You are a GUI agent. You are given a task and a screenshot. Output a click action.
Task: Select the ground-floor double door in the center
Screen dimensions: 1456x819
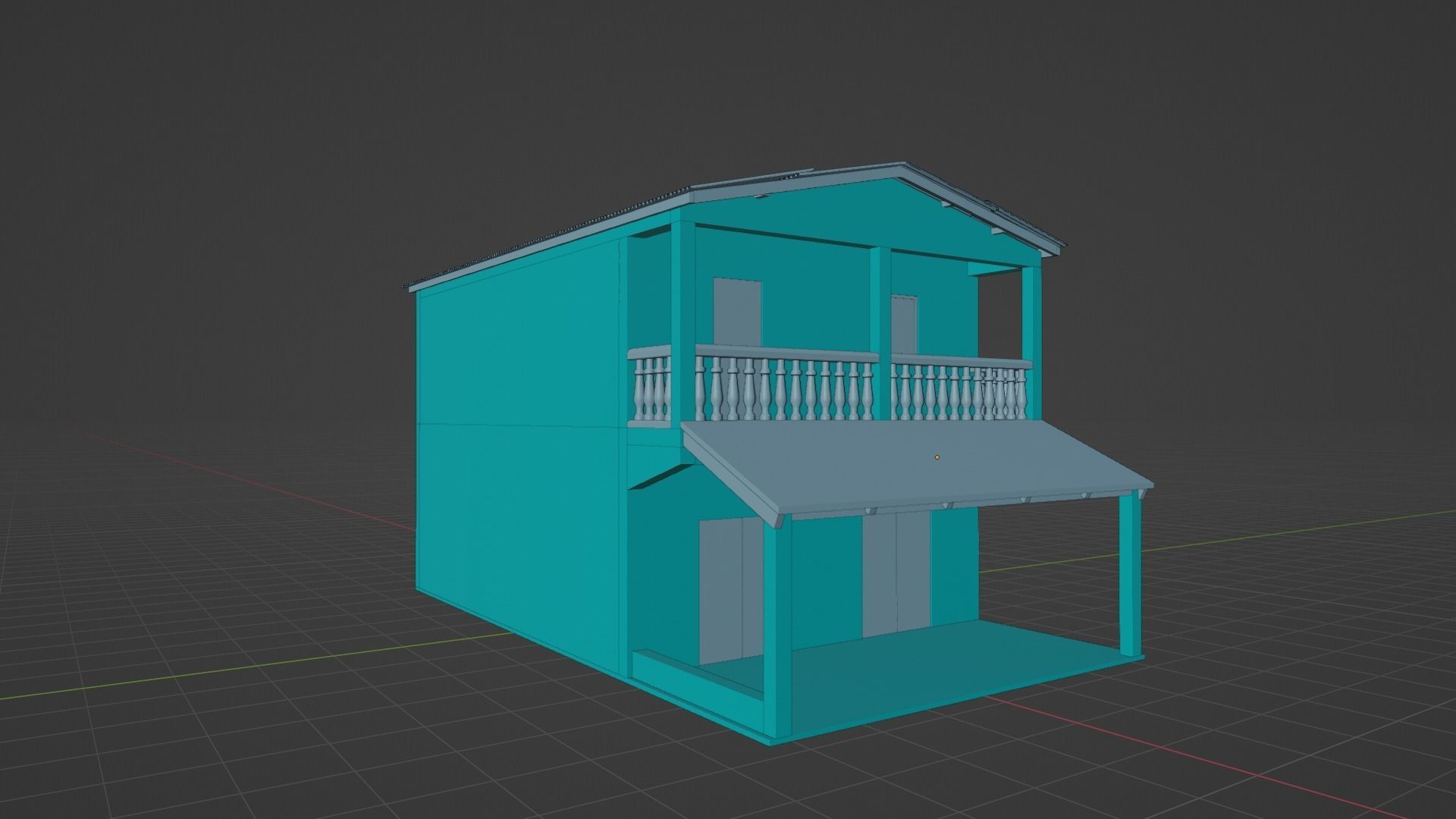pos(896,574)
